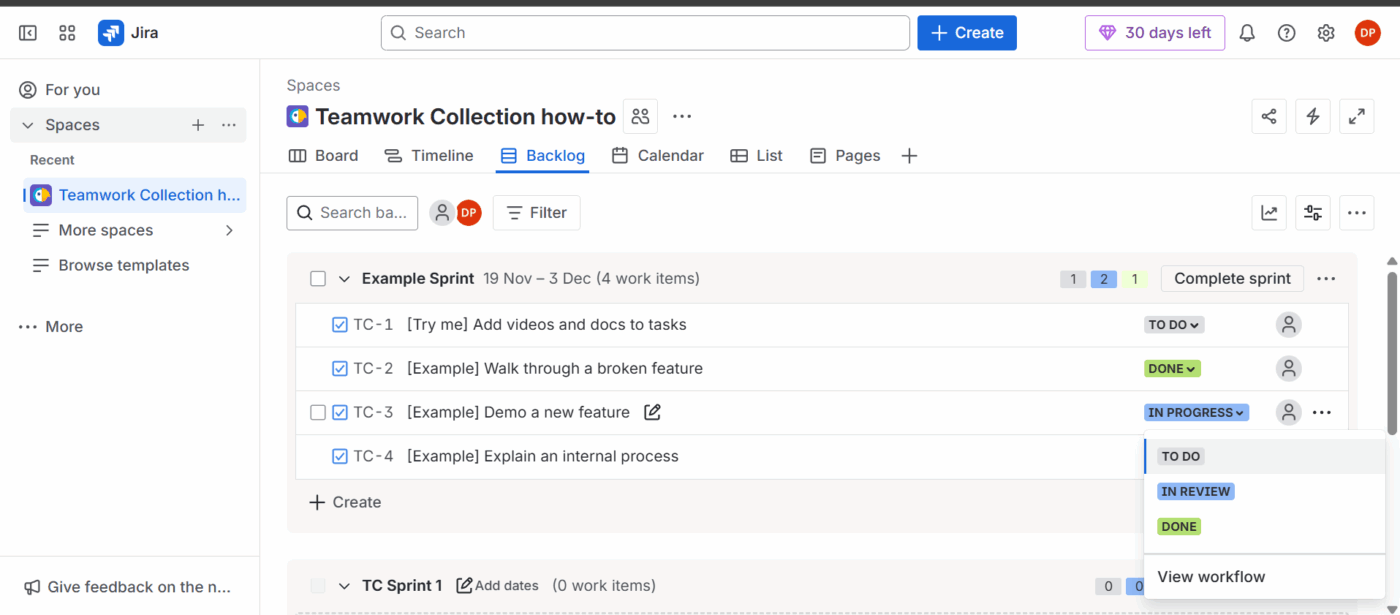Collapse the Spaces section in the sidebar
1400x615 pixels.
pyautogui.click(x=26, y=124)
